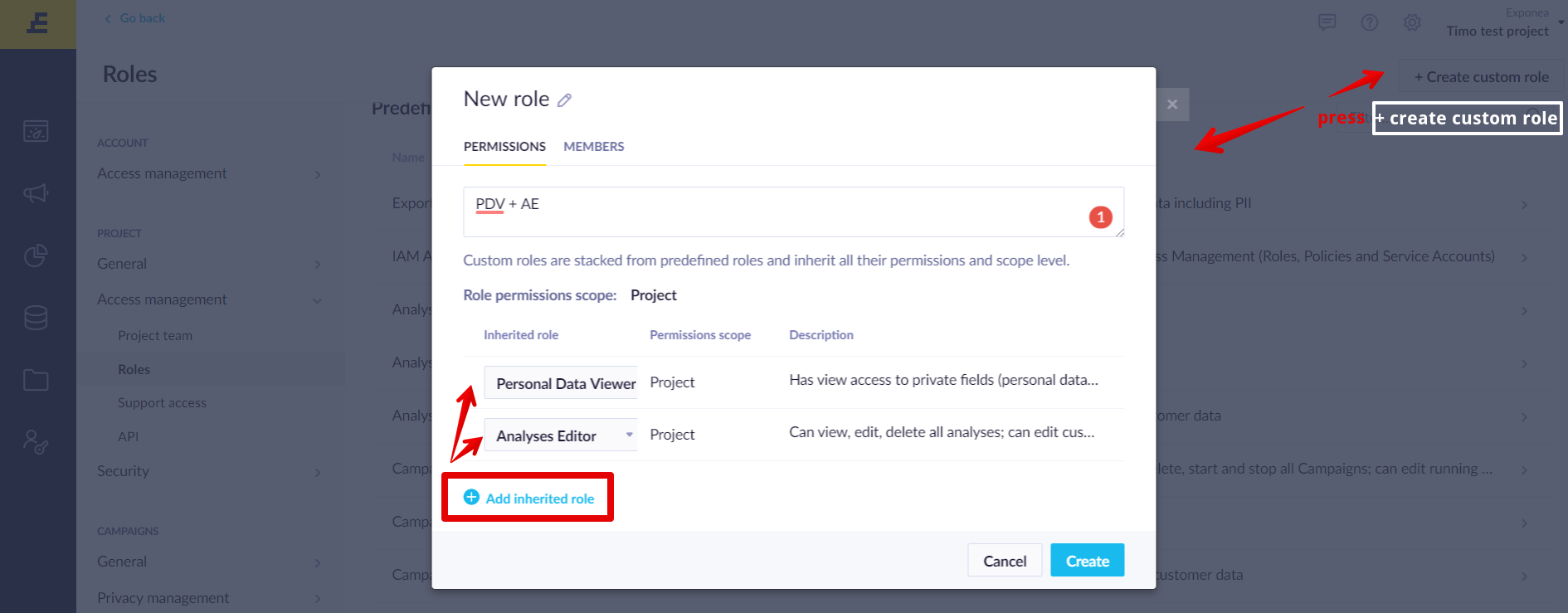The height and width of the screenshot is (613, 1568).
Task: Expand General under CAMPAIGNS
Action: pyautogui.click(x=209, y=562)
